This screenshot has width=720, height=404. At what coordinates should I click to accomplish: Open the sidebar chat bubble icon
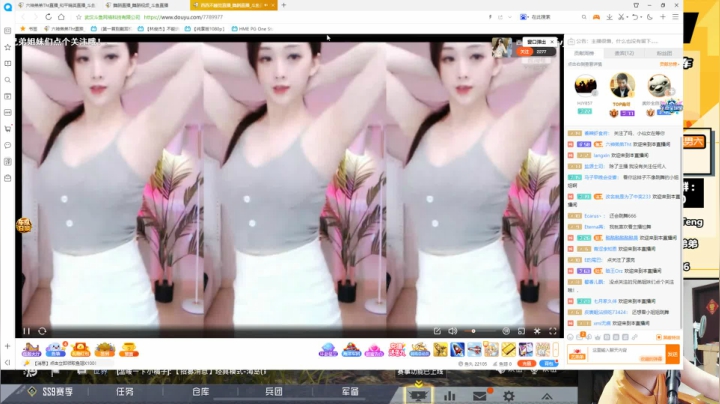tap(7, 146)
